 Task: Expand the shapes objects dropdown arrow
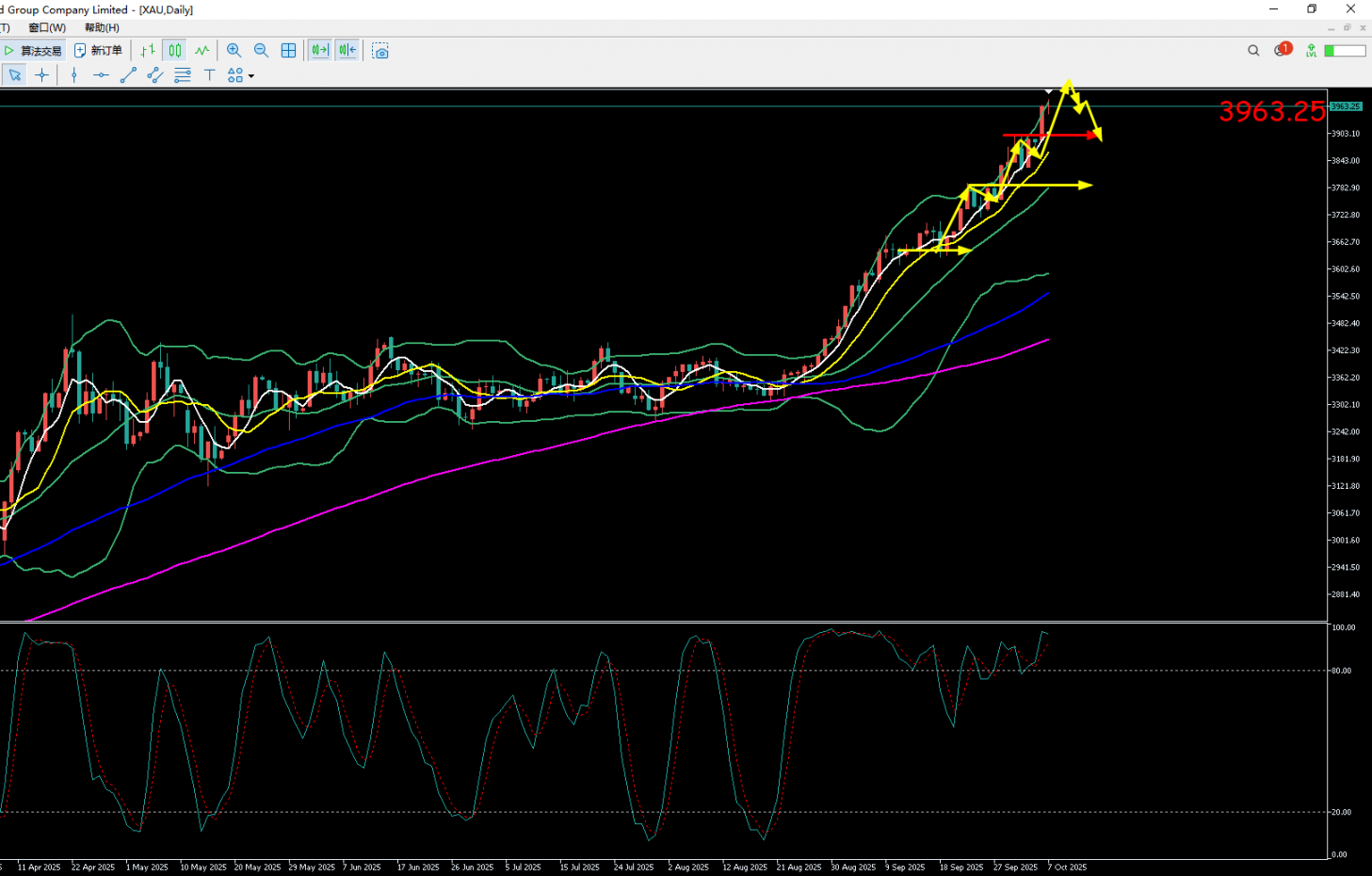point(251,76)
